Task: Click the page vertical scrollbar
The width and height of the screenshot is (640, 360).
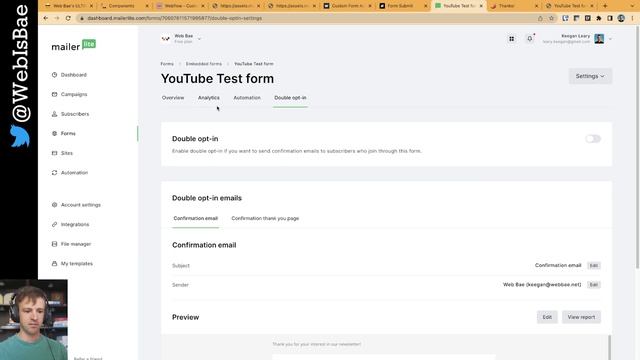Action: (637, 147)
